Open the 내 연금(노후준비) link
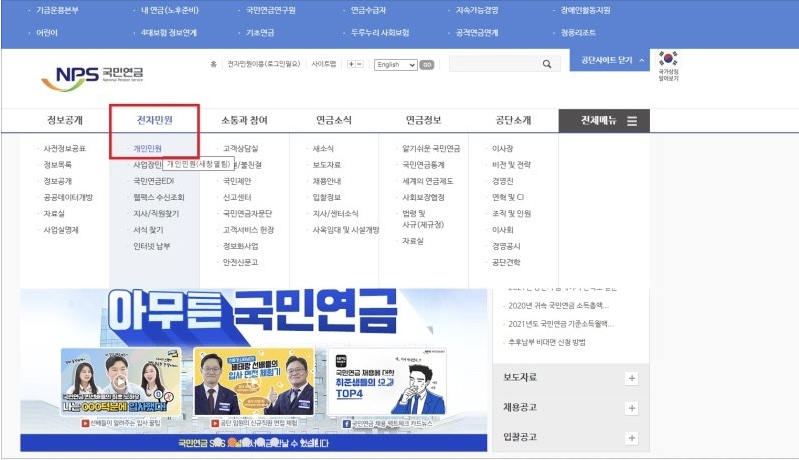 170,10
